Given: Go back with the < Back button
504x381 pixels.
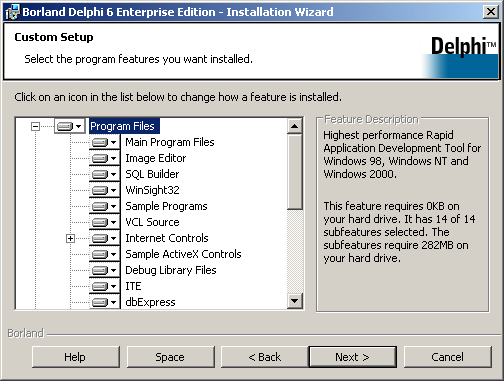Looking at the screenshot, I should (x=265, y=357).
